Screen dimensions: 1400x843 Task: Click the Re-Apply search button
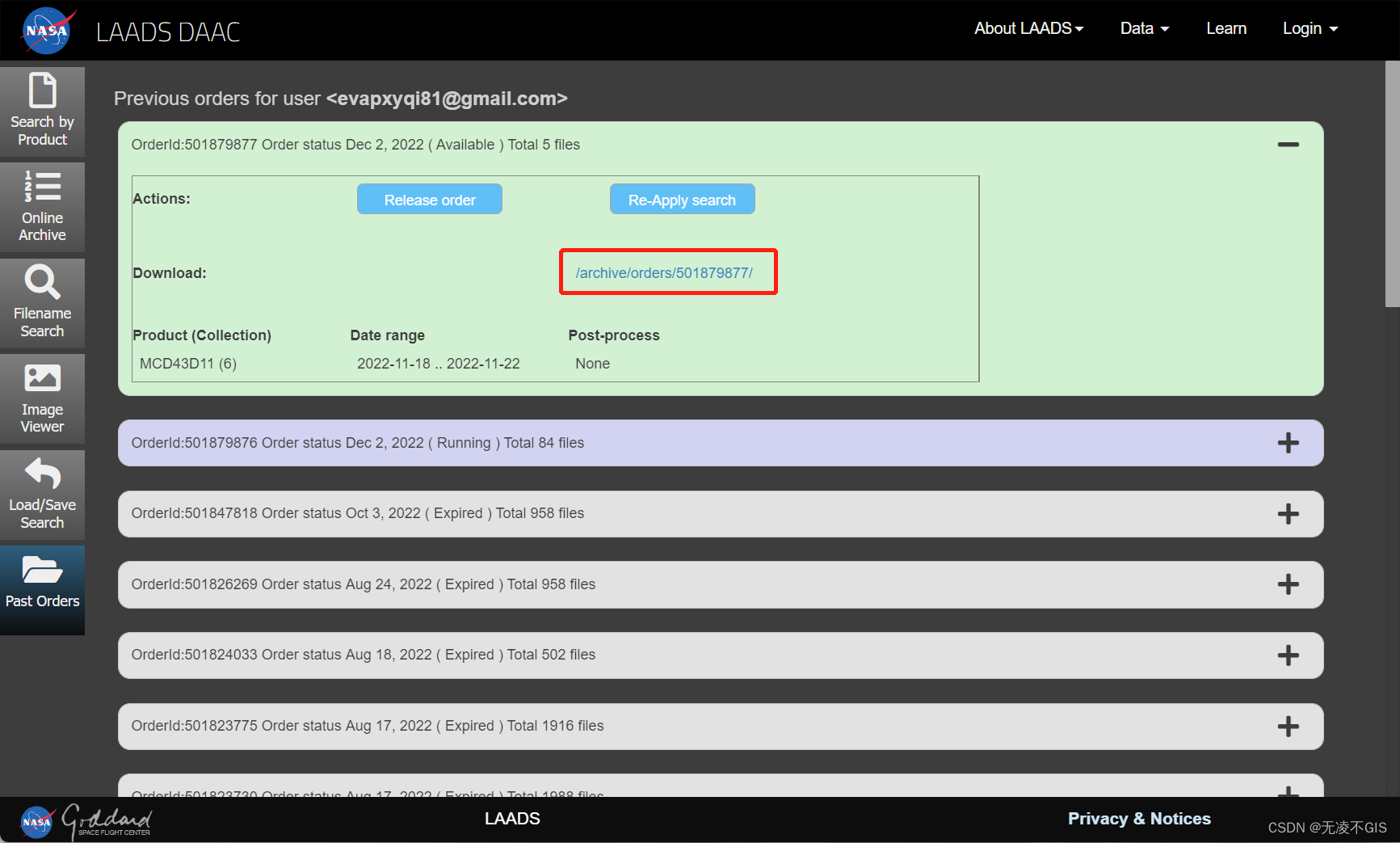(682, 200)
